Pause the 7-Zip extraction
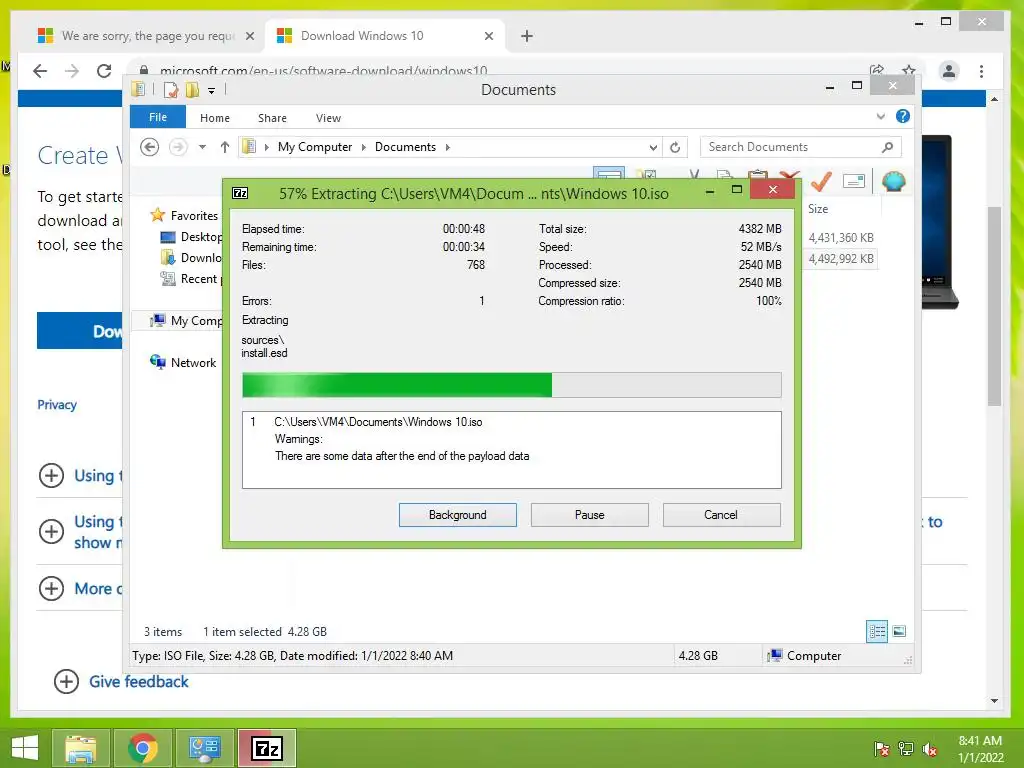This screenshot has width=1024, height=768. [589, 515]
